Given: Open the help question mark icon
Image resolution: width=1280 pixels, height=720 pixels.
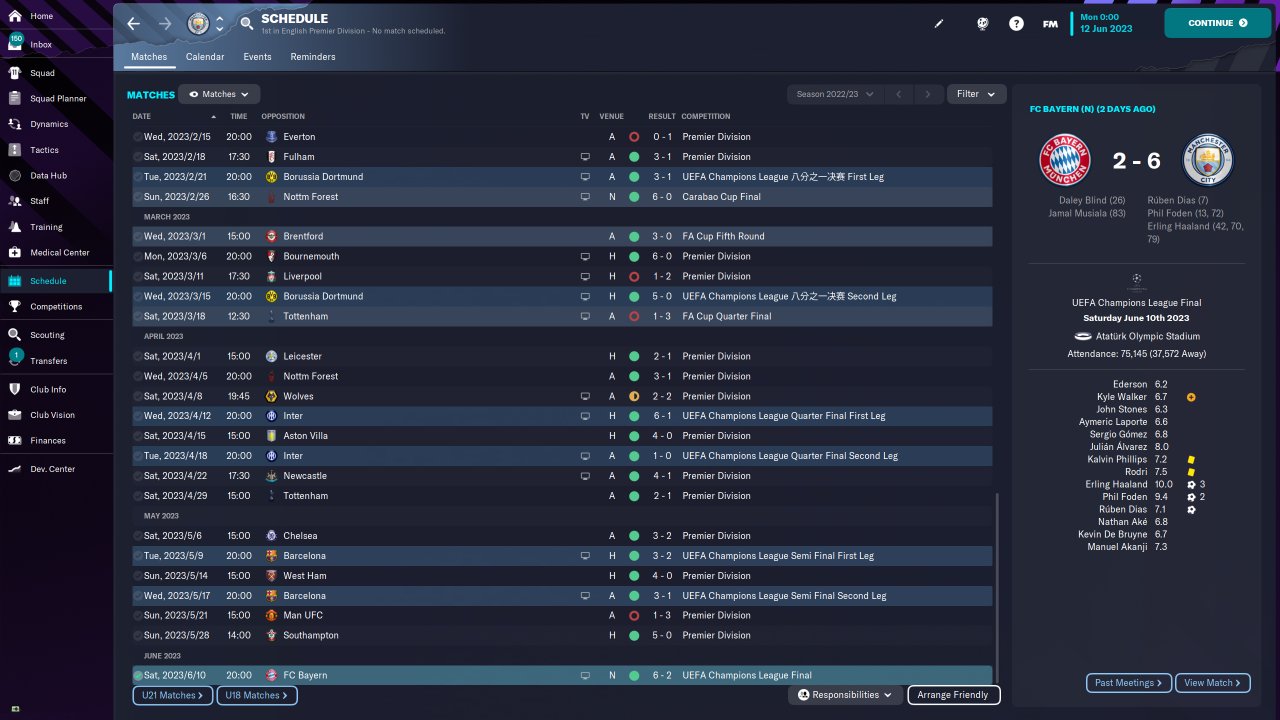Looking at the screenshot, I should (x=1016, y=23).
